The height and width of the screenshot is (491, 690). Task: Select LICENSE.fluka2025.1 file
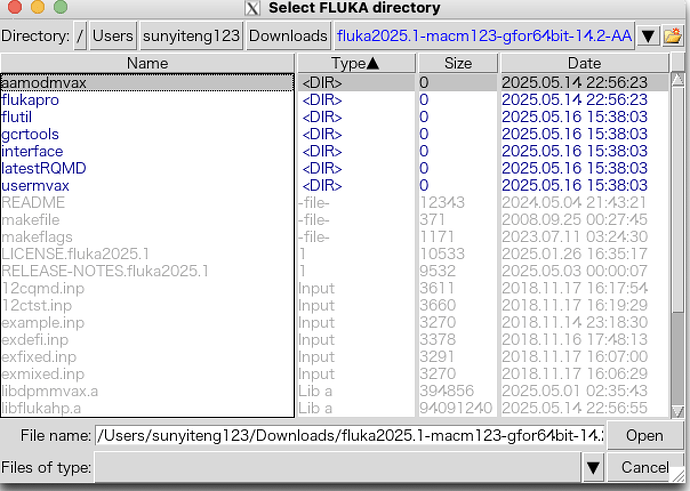point(75,254)
